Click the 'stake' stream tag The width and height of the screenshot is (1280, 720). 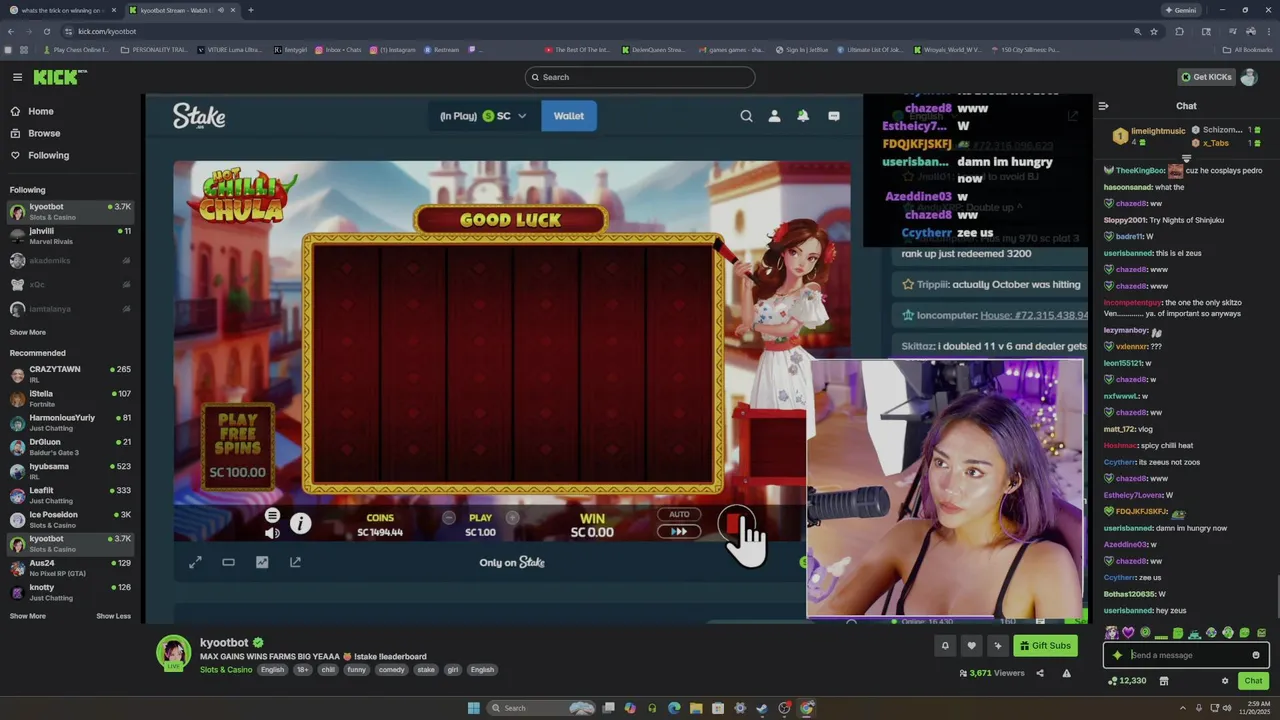click(426, 670)
